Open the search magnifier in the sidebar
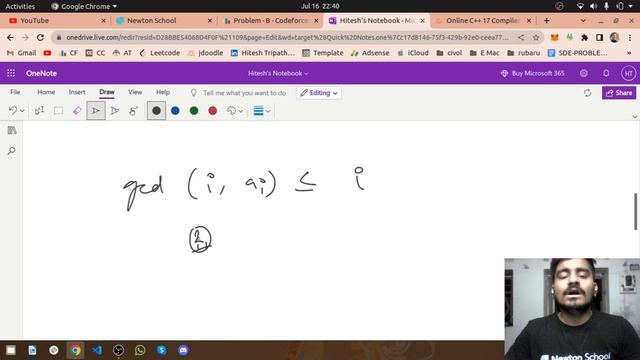Screen dimensions: 640x360 12,151
